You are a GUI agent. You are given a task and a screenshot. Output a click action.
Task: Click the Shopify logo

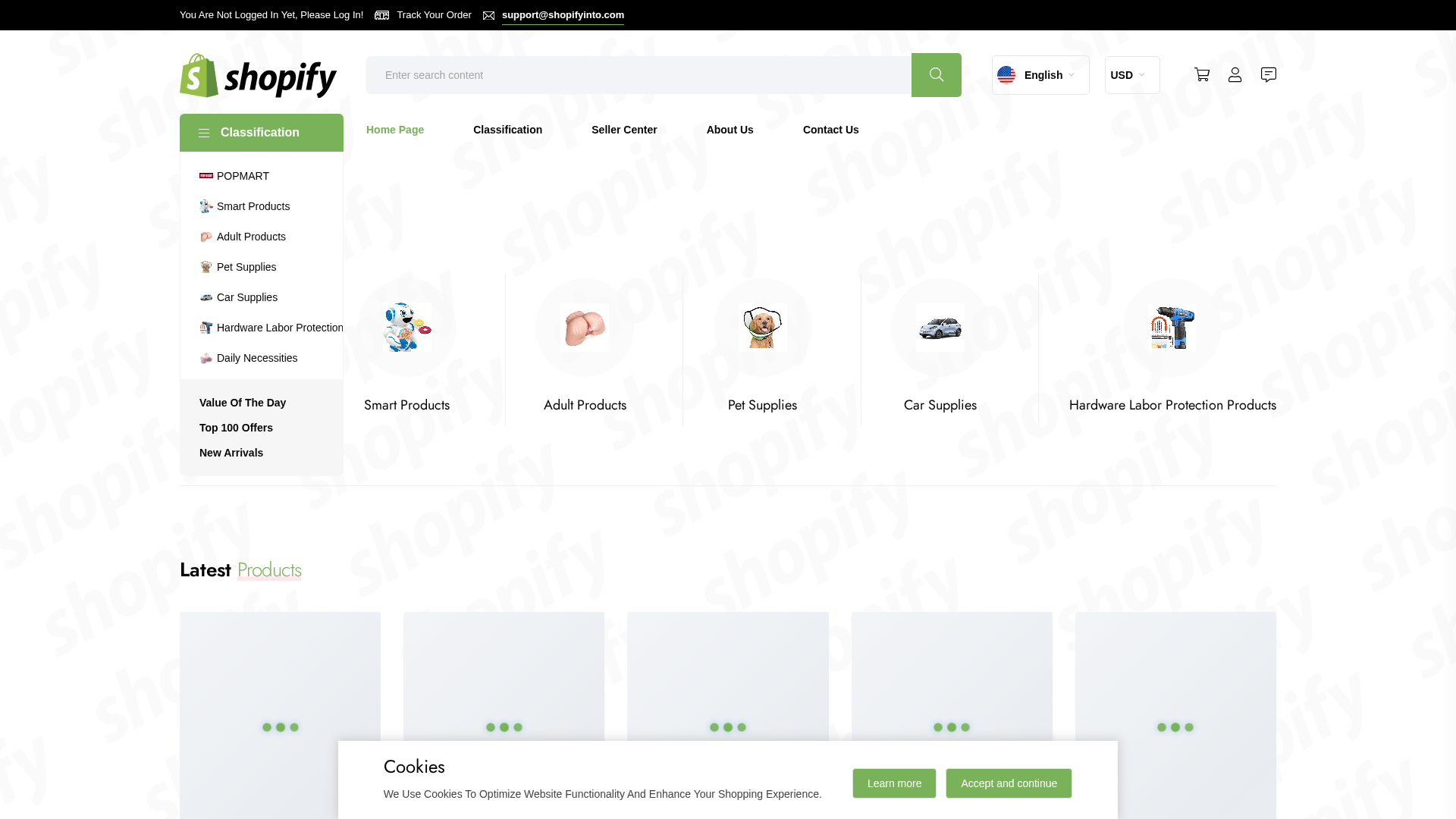[258, 75]
